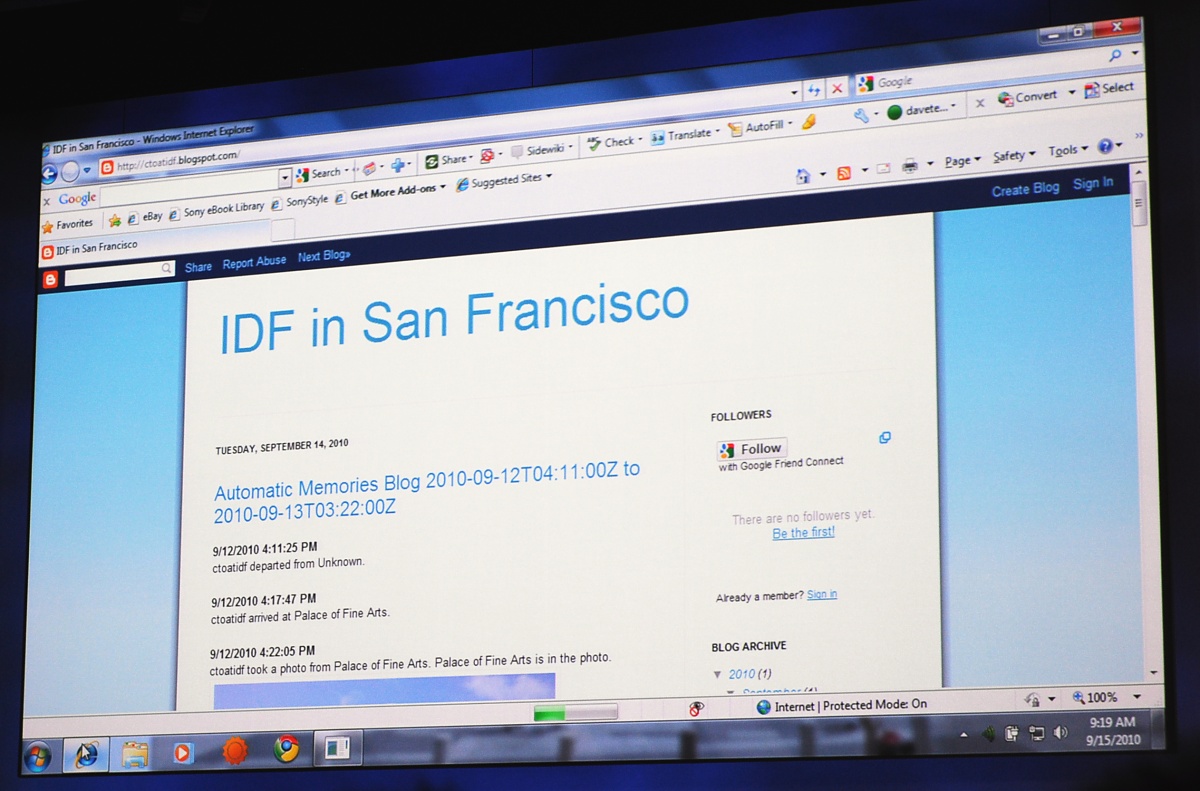Screen dimensions: 1200x791
Task: Open the zoom level 100% dropdown
Action: [x=1137, y=697]
